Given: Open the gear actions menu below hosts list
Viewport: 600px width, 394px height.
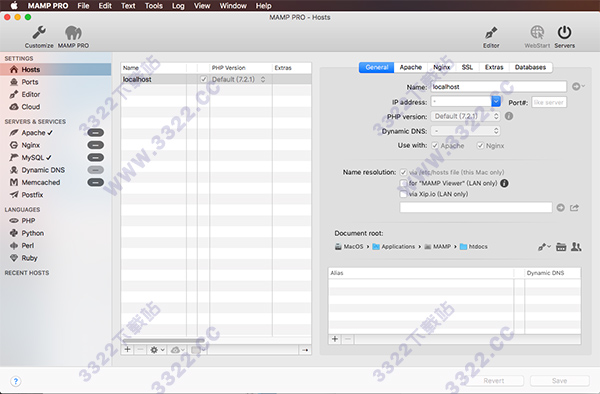Looking at the screenshot, I should click(x=157, y=350).
